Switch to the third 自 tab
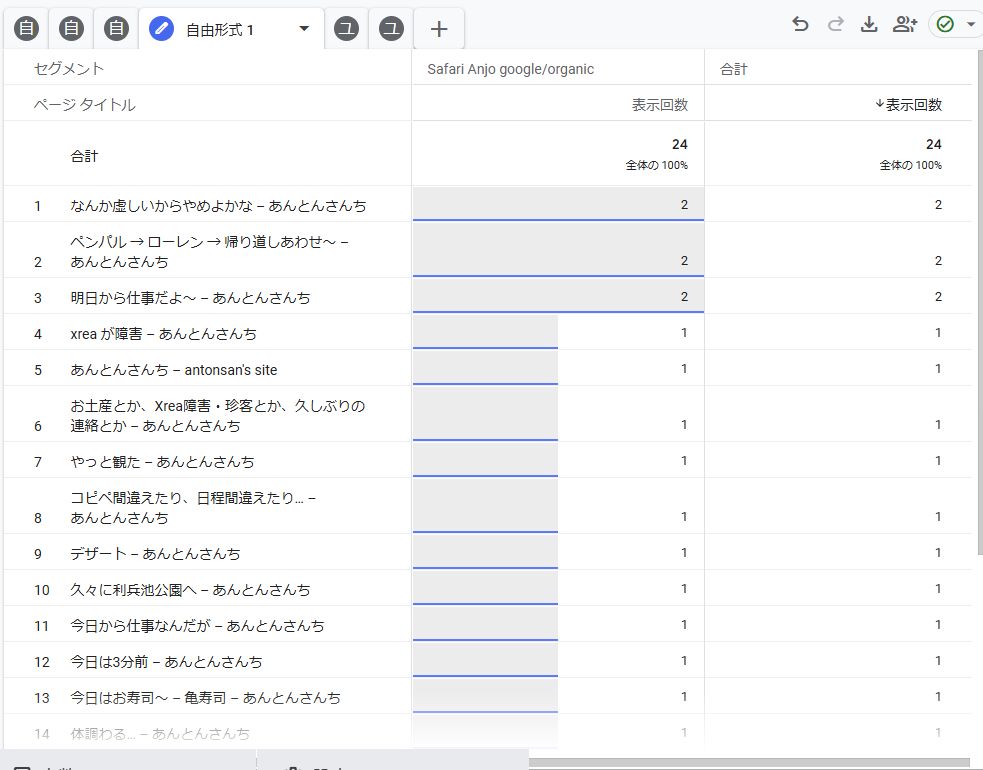The image size is (983, 770). tap(117, 29)
